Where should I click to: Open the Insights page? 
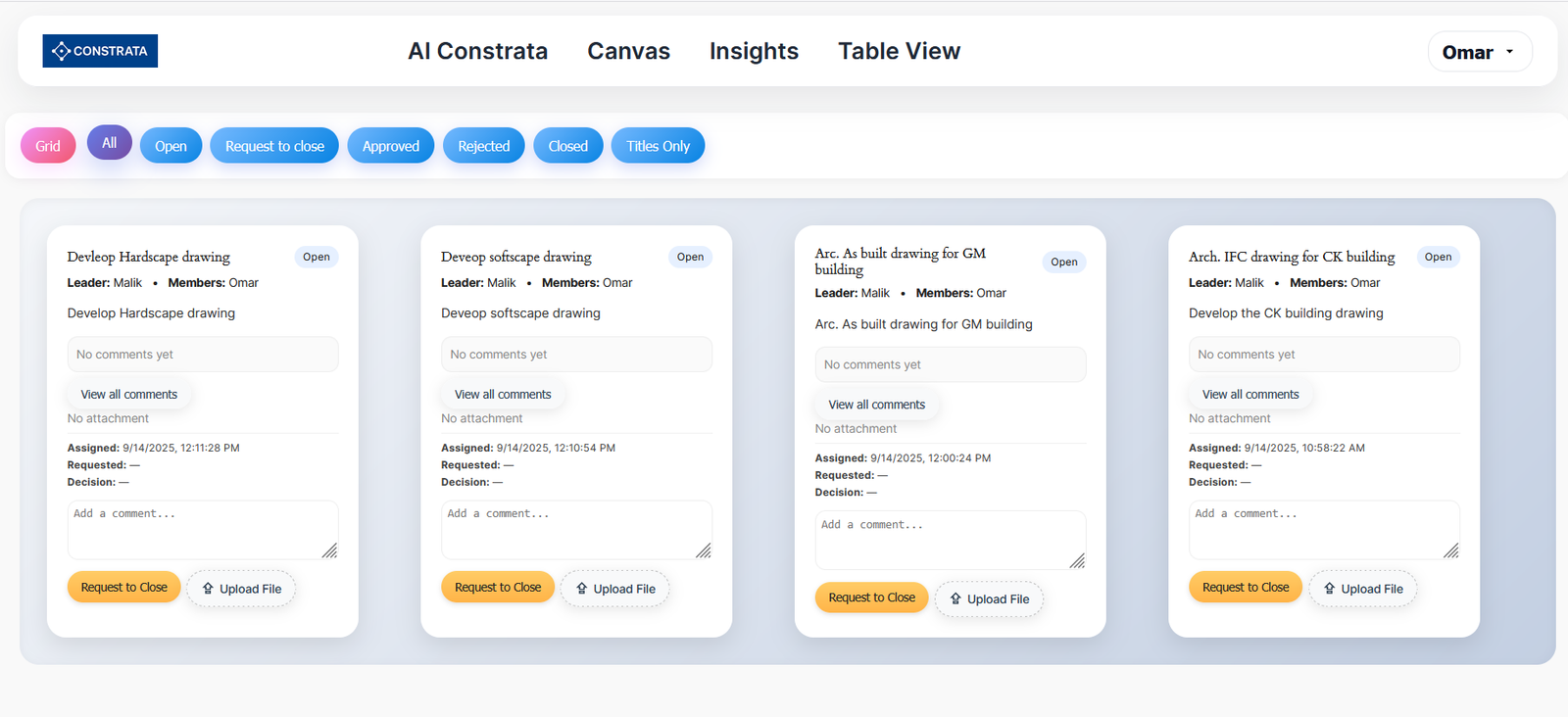(754, 51)
